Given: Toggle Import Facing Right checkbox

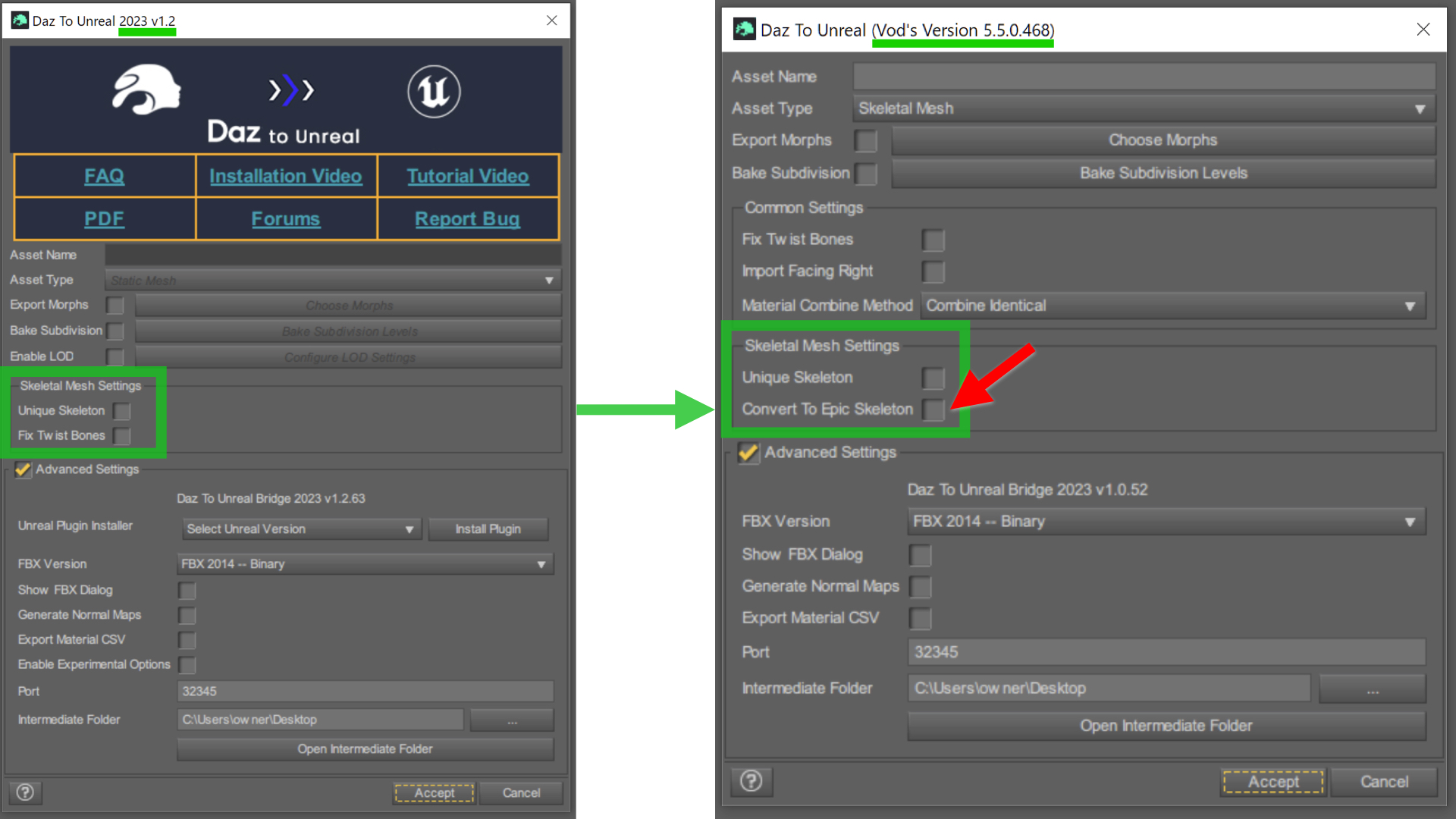Looking at the screenshot, I should [x=934, y=271].
